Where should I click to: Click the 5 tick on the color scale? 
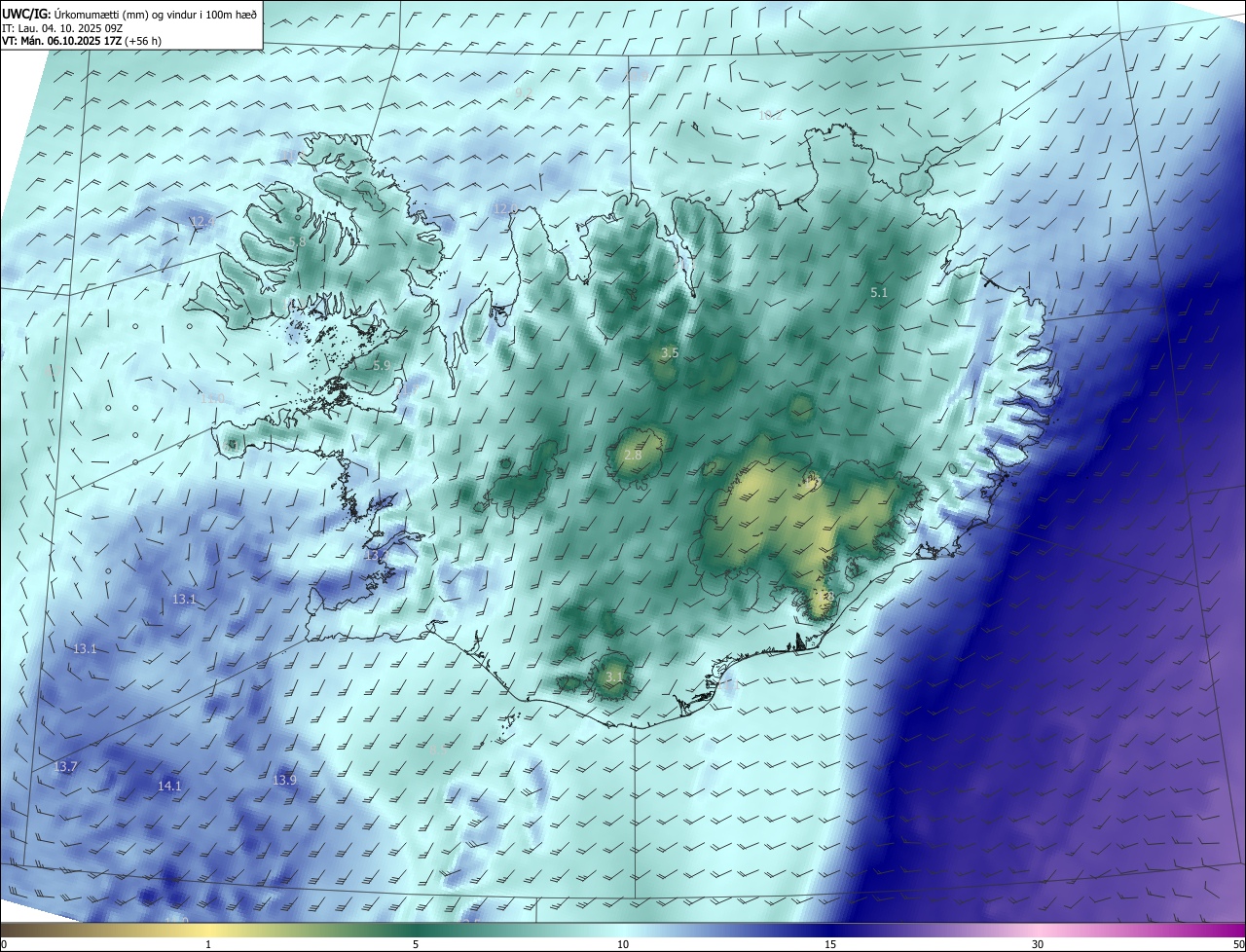click(416, 944)
